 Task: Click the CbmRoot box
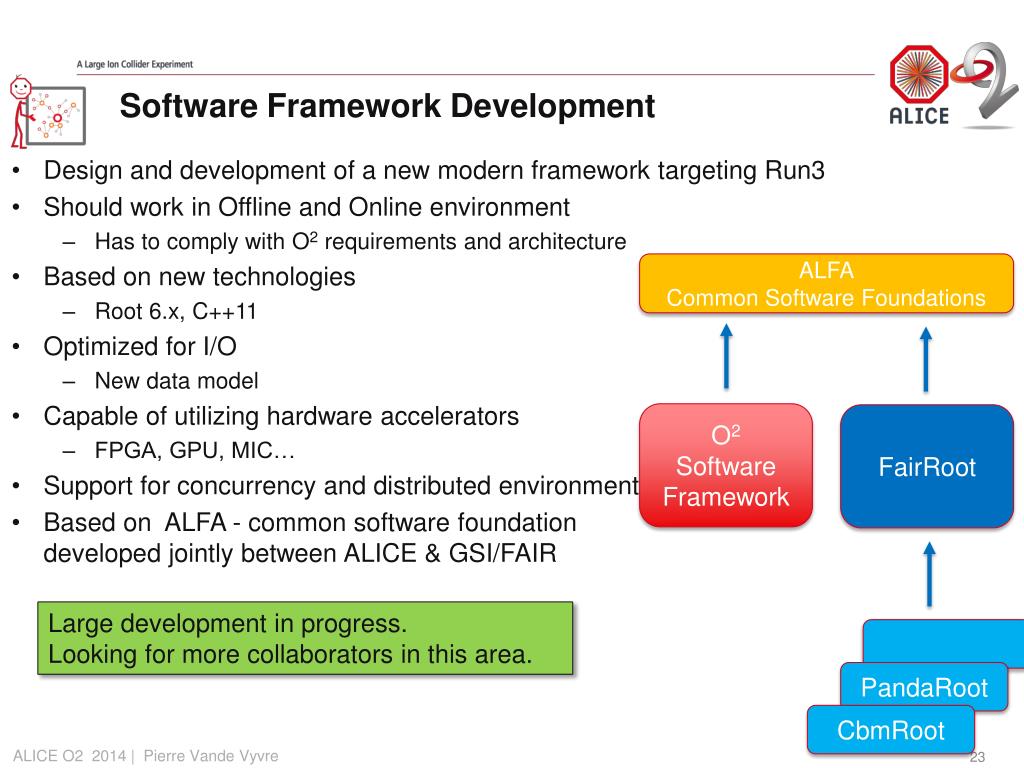click(891, 730)
